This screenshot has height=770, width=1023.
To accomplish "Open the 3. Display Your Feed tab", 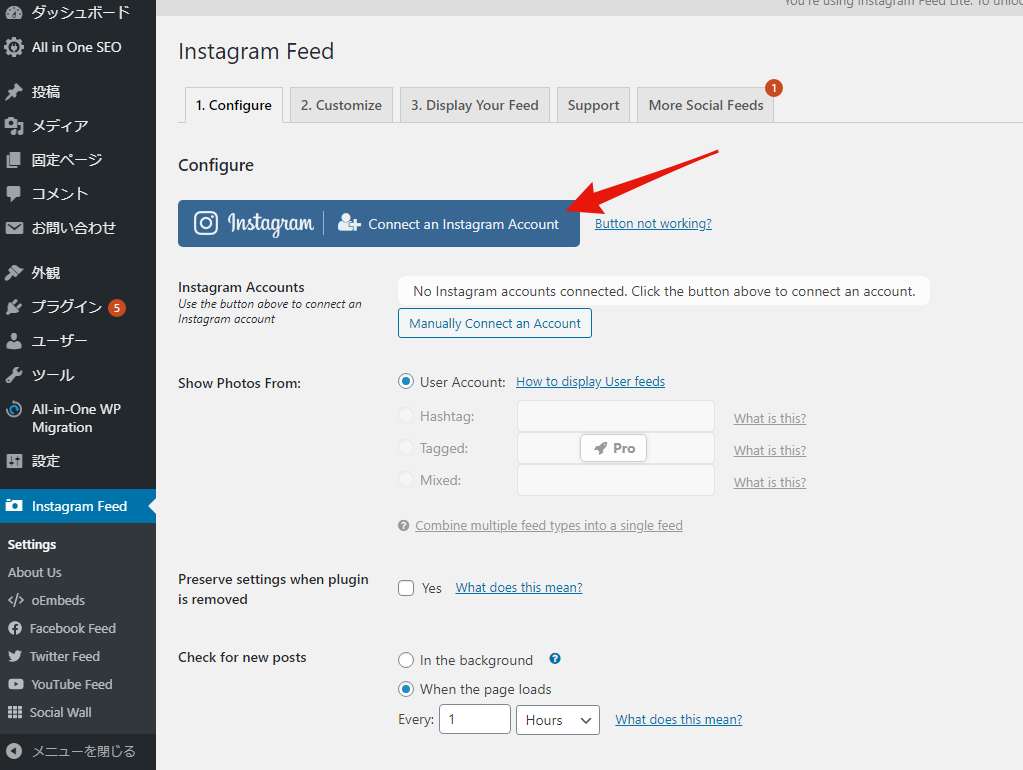I will coord(475,105).
